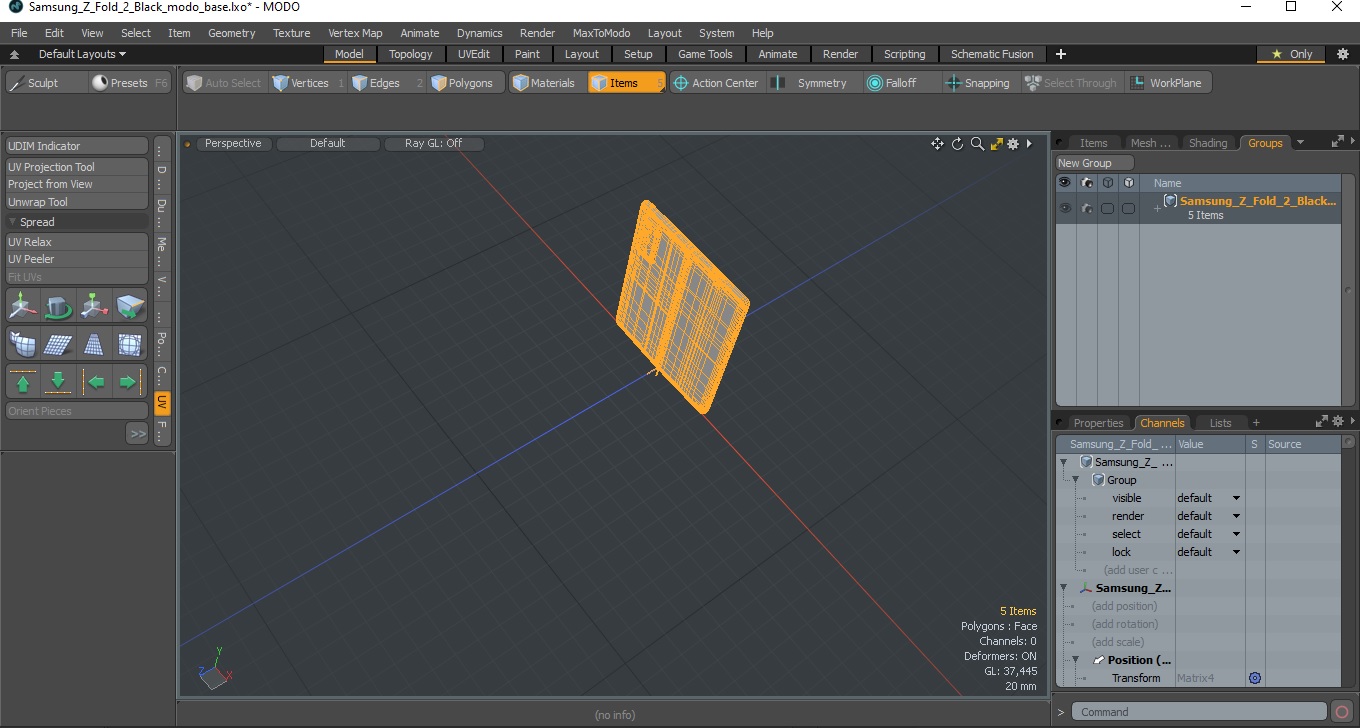
Task: Open the Vertex Map menu
Action: tap(355, 33)
